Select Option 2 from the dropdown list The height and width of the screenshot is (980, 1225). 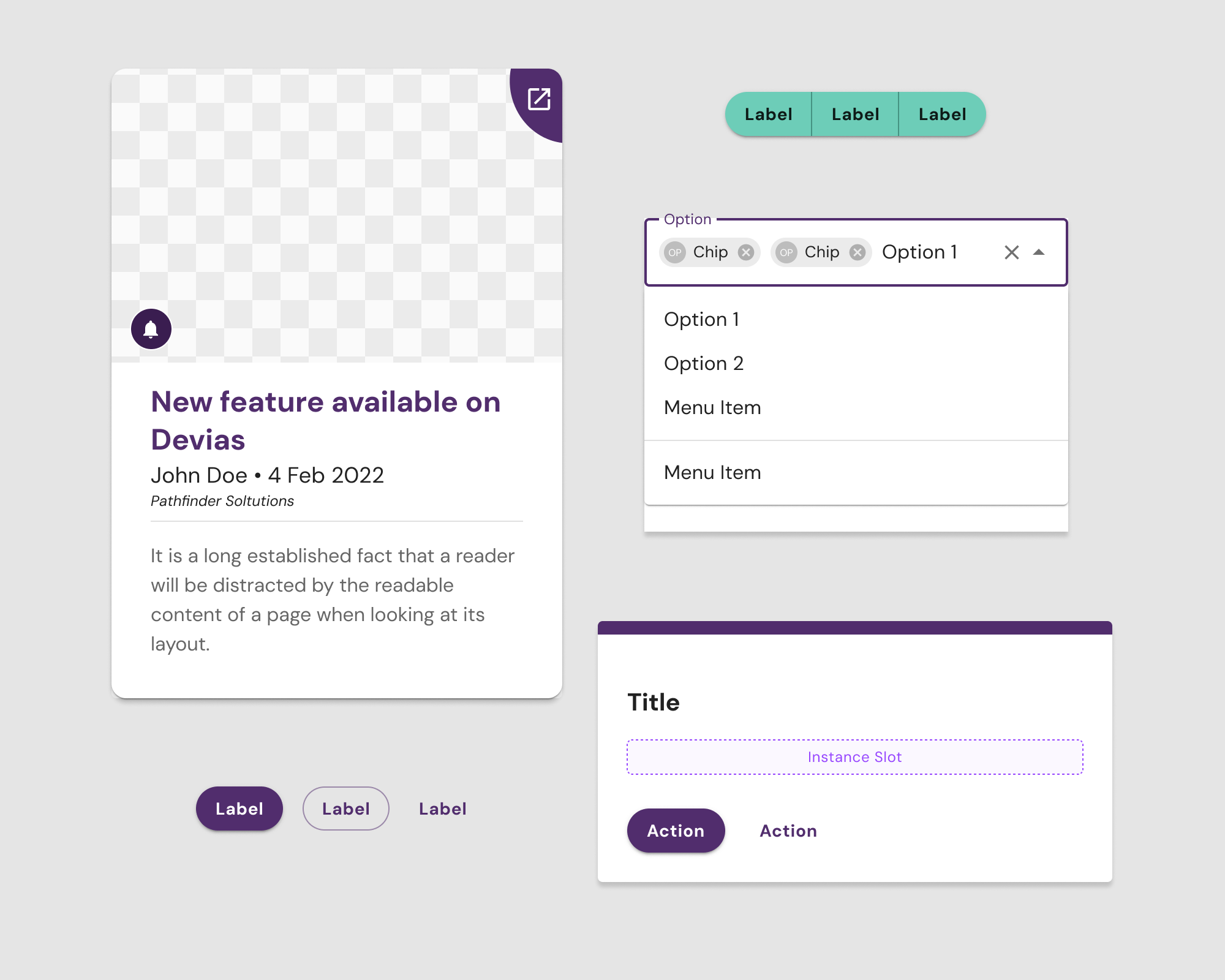click(x=856, y=364)
